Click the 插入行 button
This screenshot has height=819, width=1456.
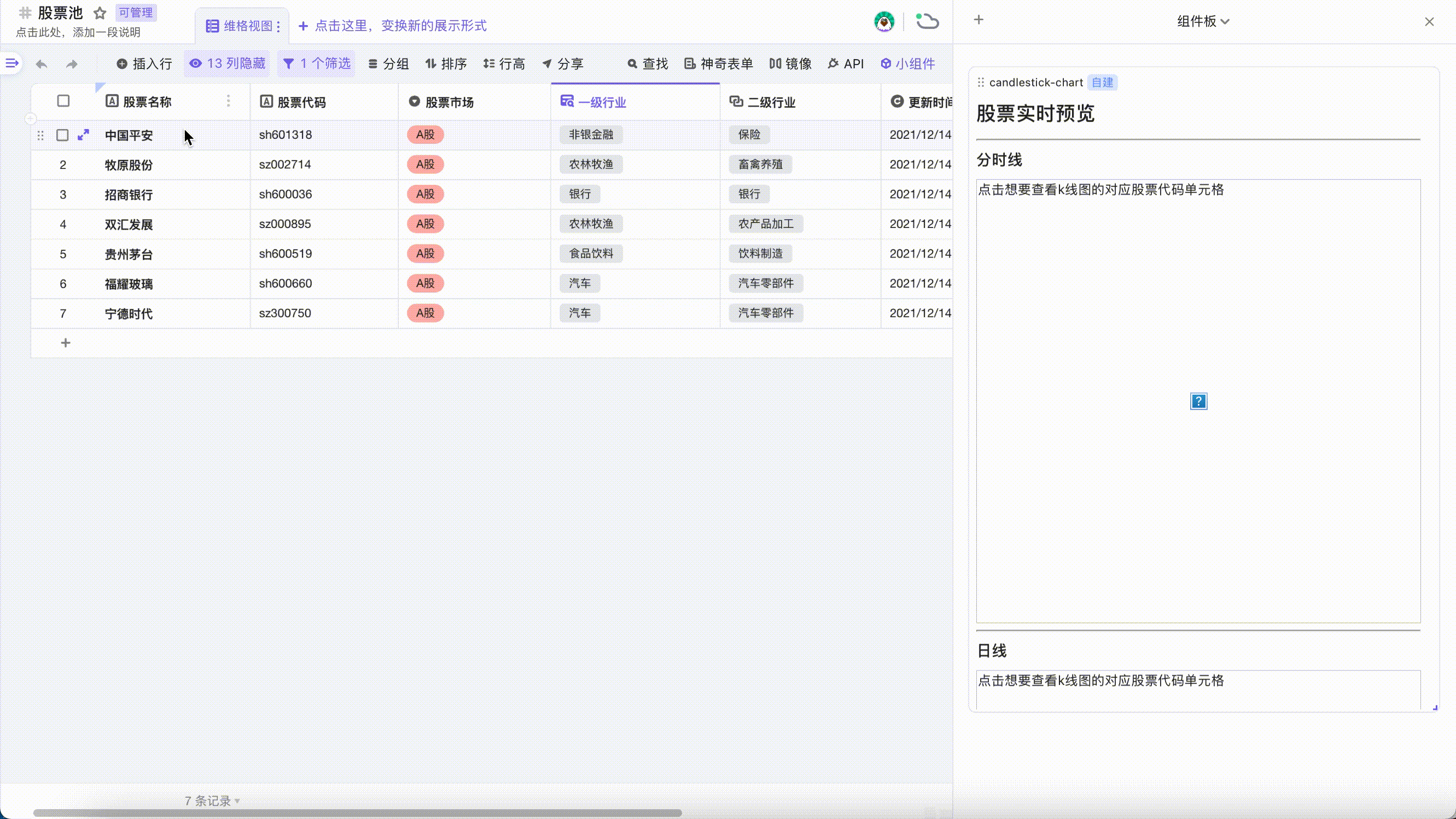[x=145, y=64]
